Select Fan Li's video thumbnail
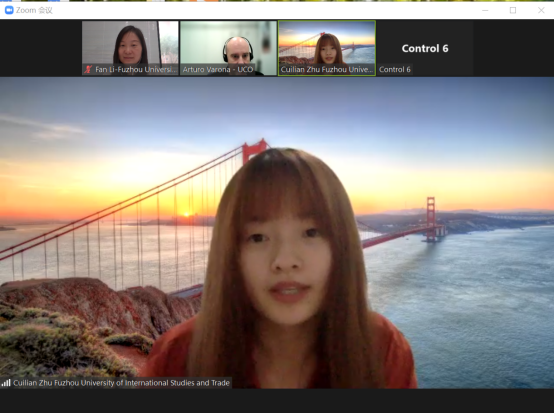This screenshot has height=414, width=554. click(x=130, y=48)
